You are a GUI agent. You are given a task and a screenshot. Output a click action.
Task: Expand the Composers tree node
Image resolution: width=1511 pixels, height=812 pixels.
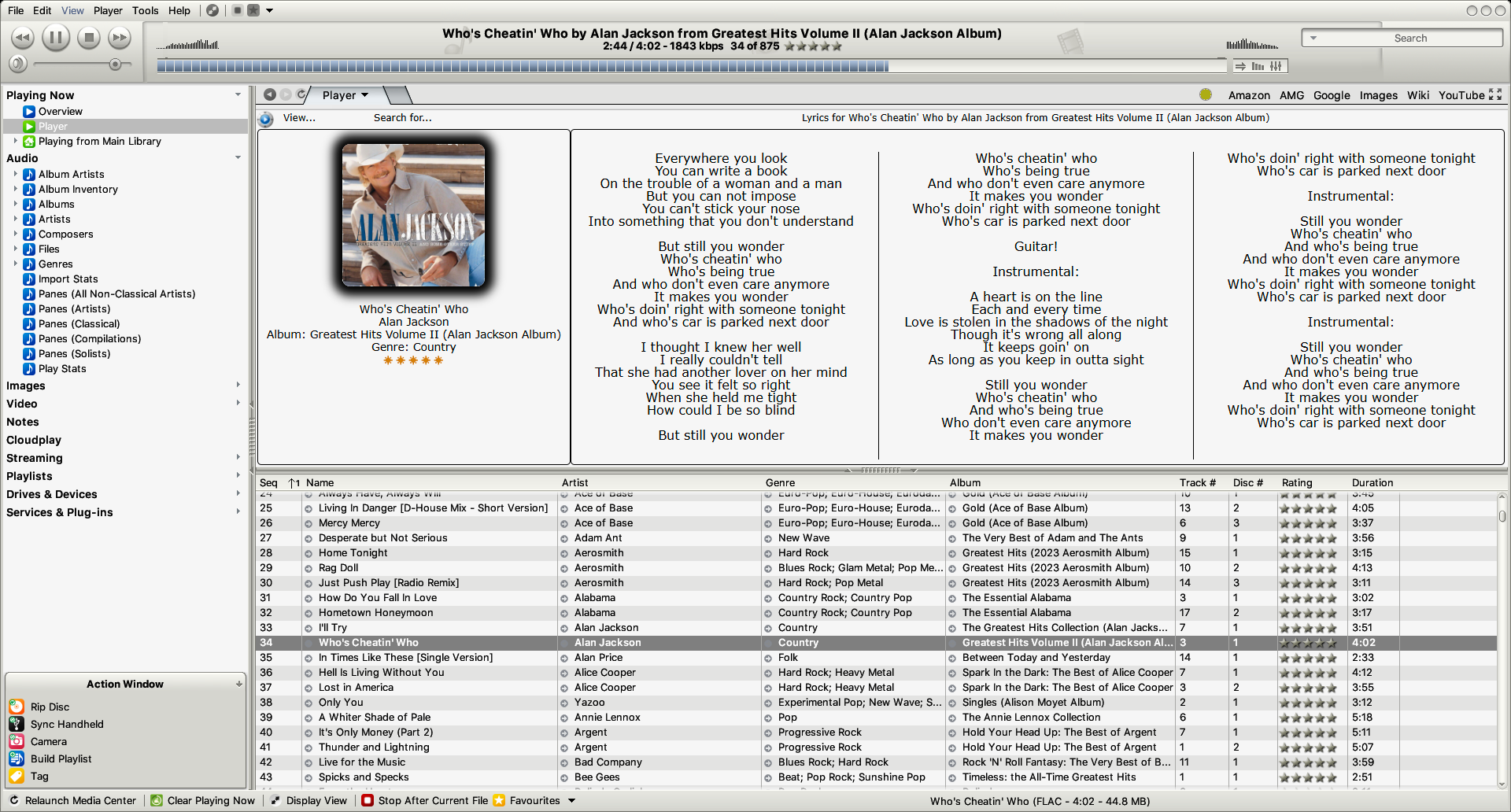(15, 234)
